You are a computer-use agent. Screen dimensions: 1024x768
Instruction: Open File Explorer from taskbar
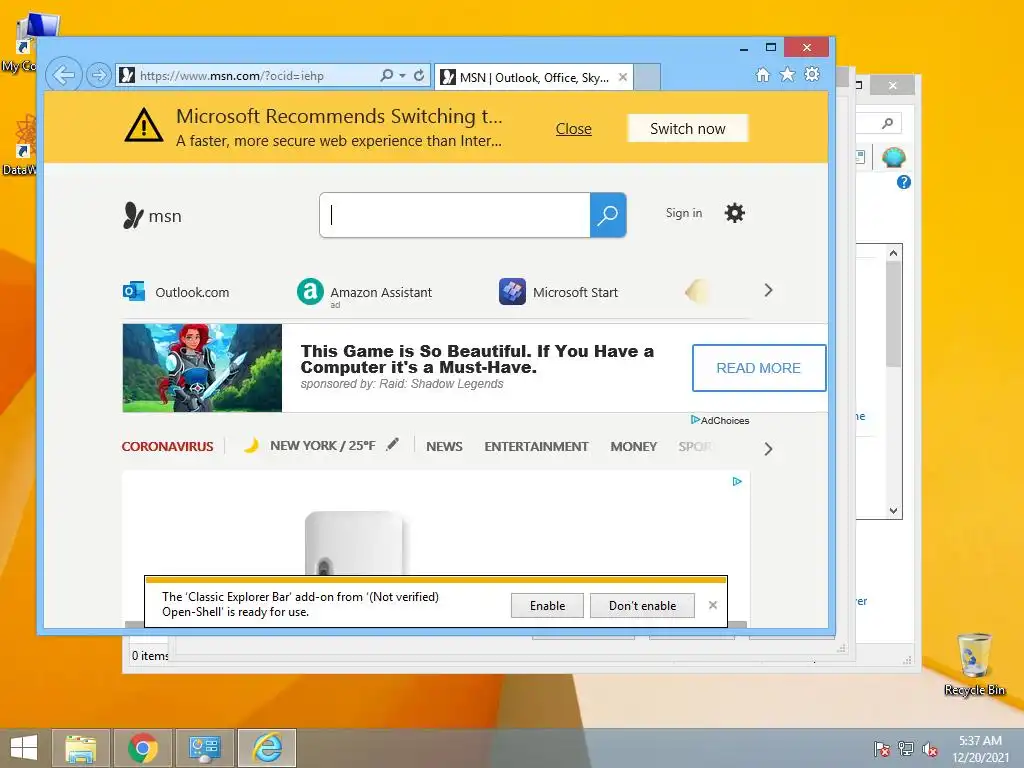point(80,748)
